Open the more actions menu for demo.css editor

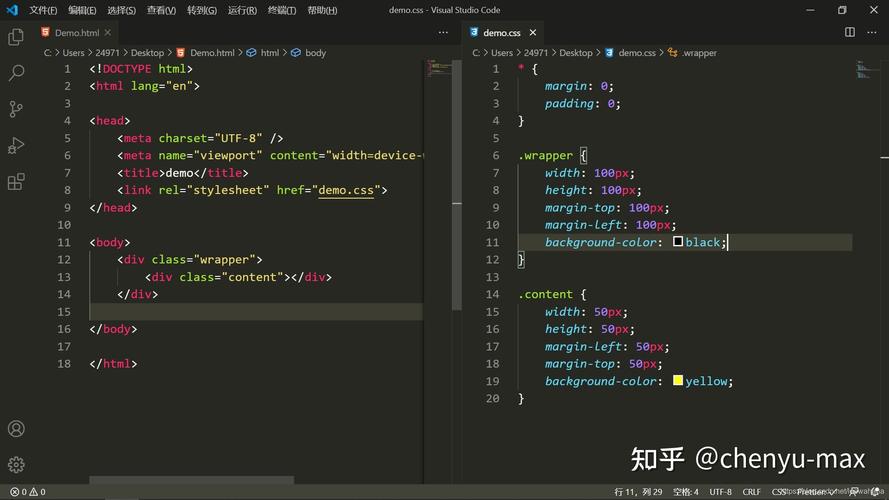tap(871, 32)
